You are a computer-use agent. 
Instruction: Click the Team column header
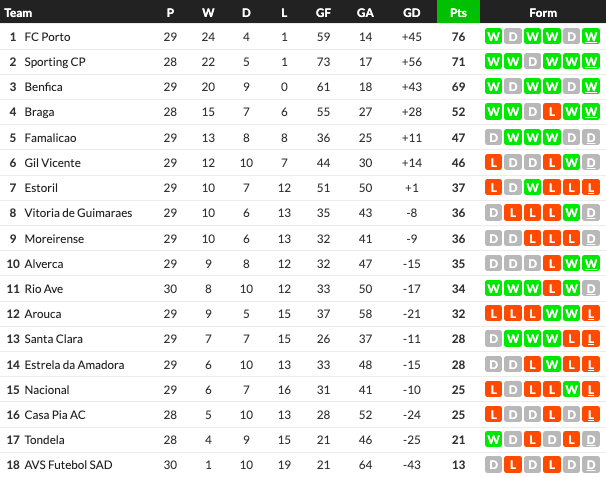click(19, 12)
